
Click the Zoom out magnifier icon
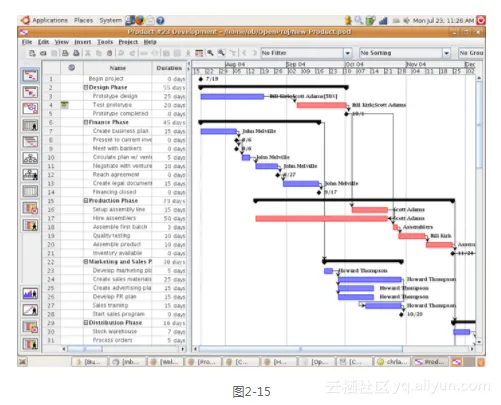click(221, 53)
